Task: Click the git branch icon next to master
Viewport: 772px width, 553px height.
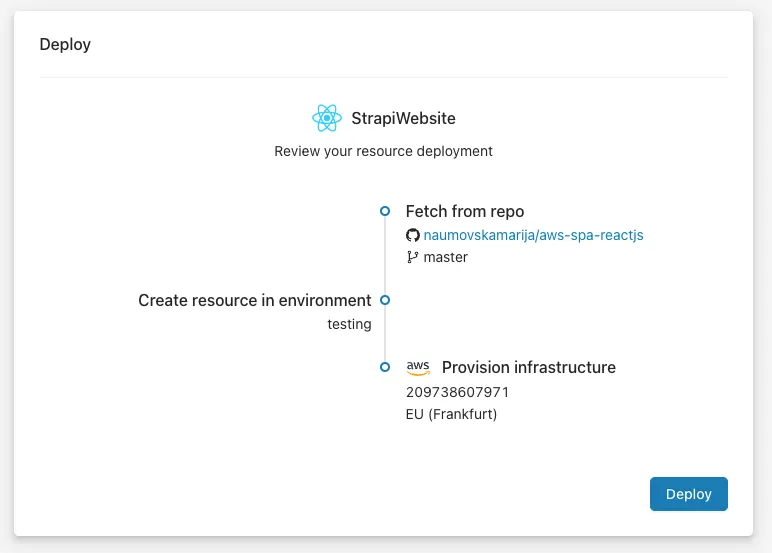Action: pyautogui.click(x=413, y=257)
